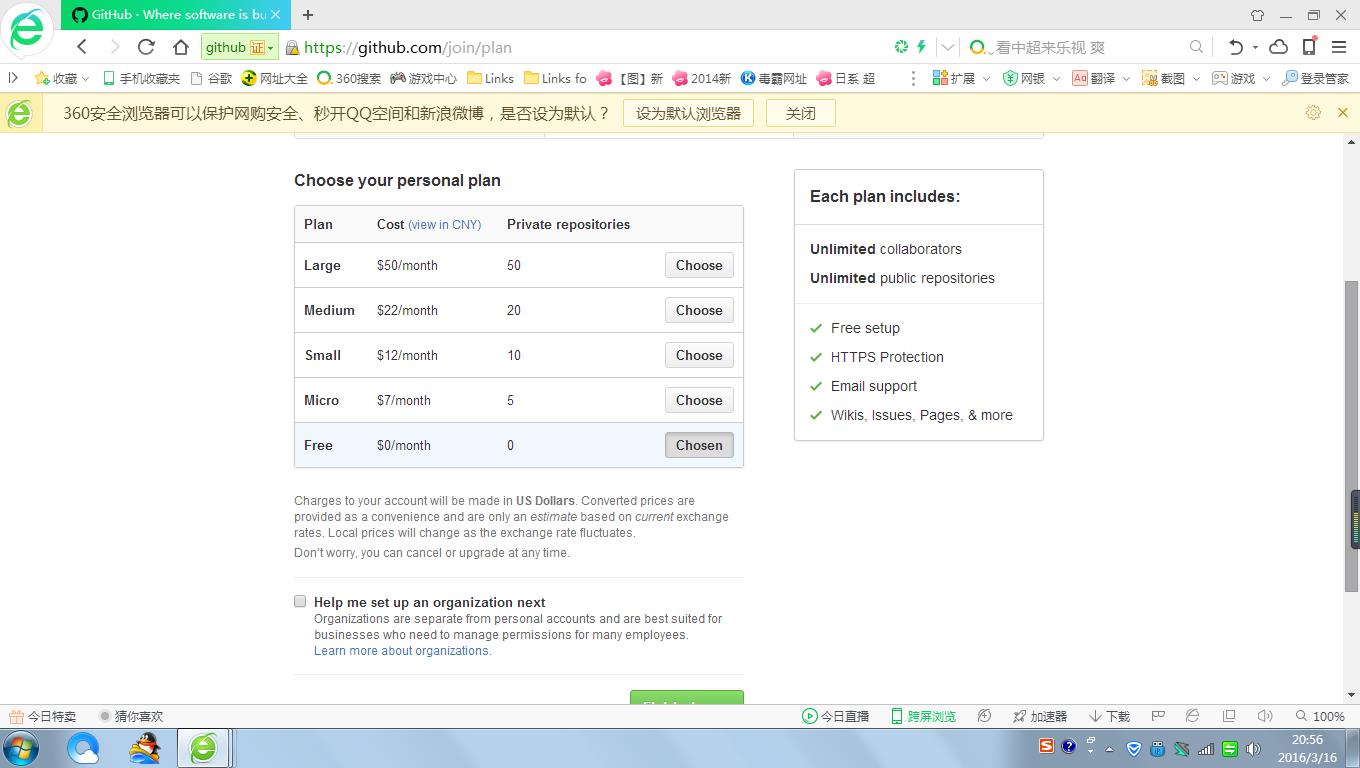Image resolution: width=1360 pixels, height=768 pixels.
Task: Close the GitHub tab
Action: [275, 15]
